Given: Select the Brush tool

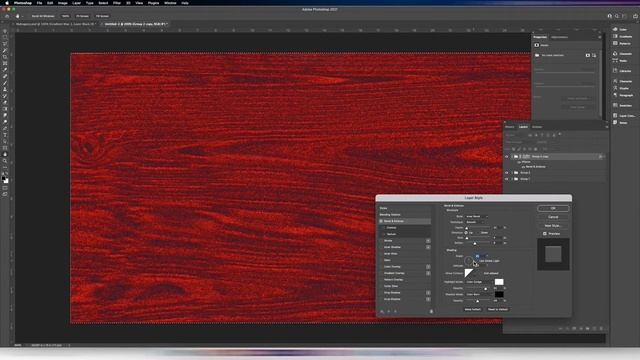Looking at the screenshot, I should click(x=5, y=83).
